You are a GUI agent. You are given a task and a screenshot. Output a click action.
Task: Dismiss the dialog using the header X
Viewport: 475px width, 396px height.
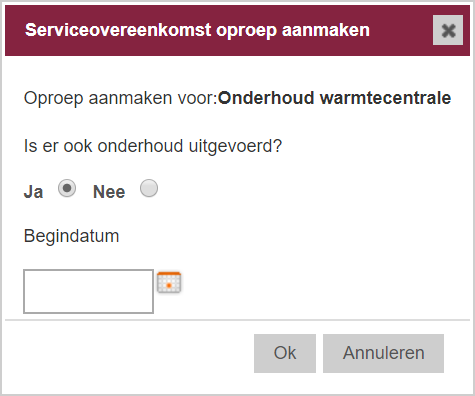coord(448,30)
